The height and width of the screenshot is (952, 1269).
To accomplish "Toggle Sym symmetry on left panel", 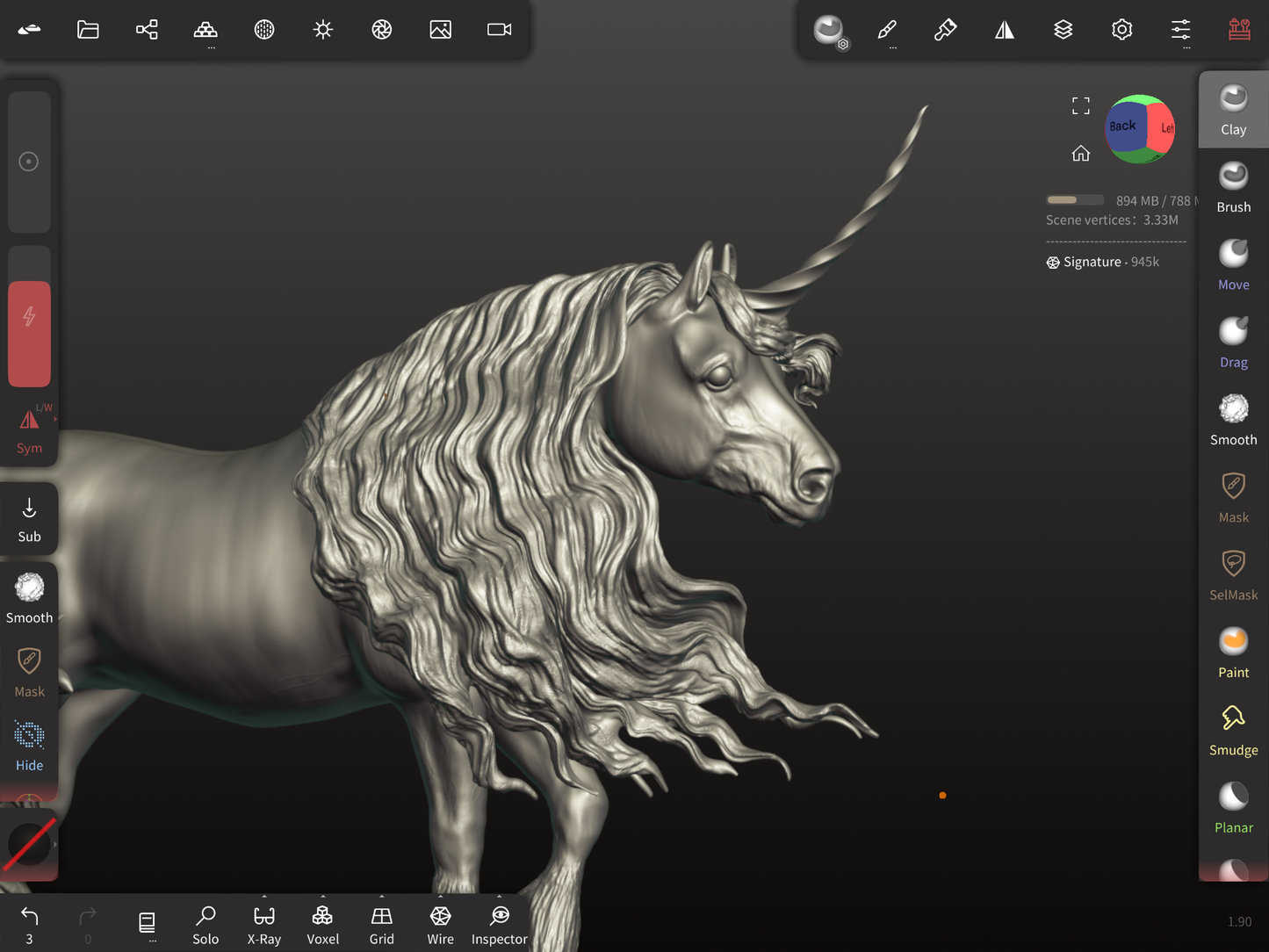I will tap(29, 430).
